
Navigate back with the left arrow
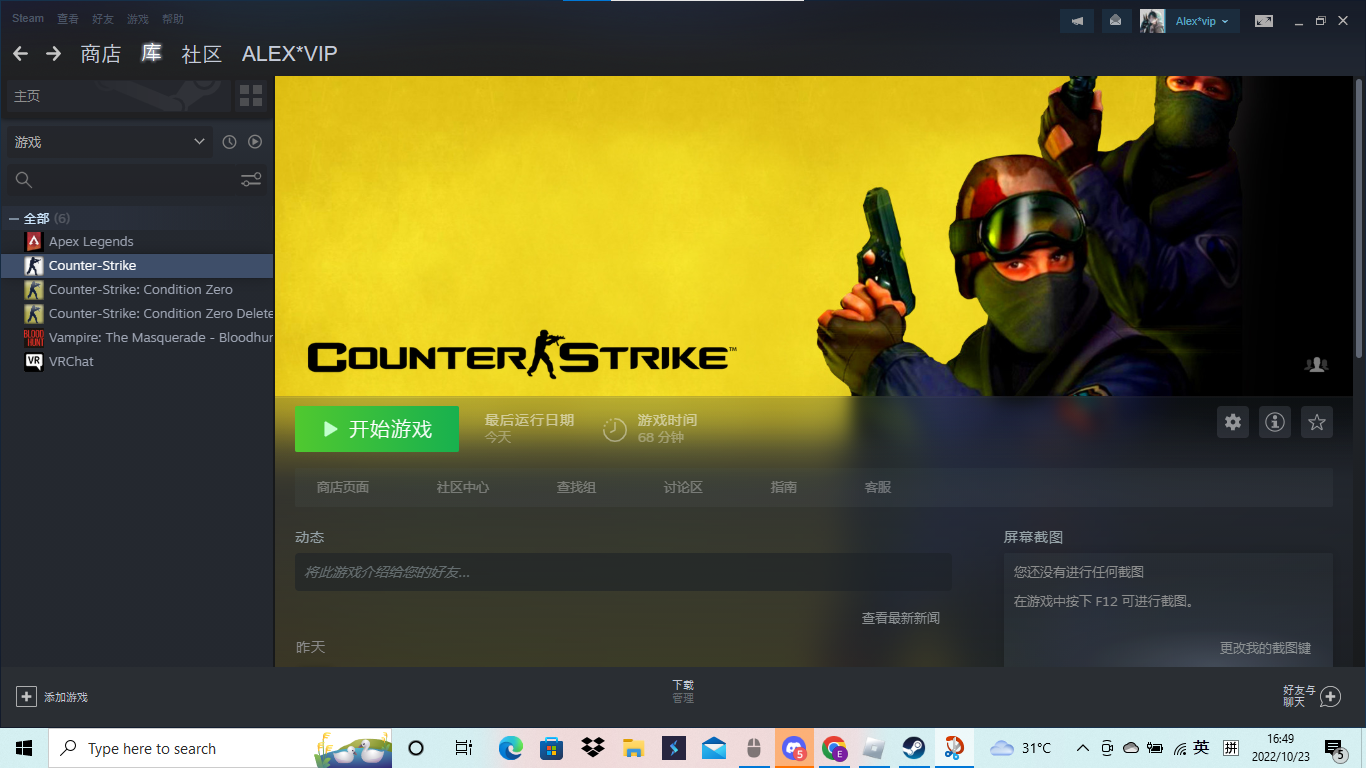tap(20, 54)
